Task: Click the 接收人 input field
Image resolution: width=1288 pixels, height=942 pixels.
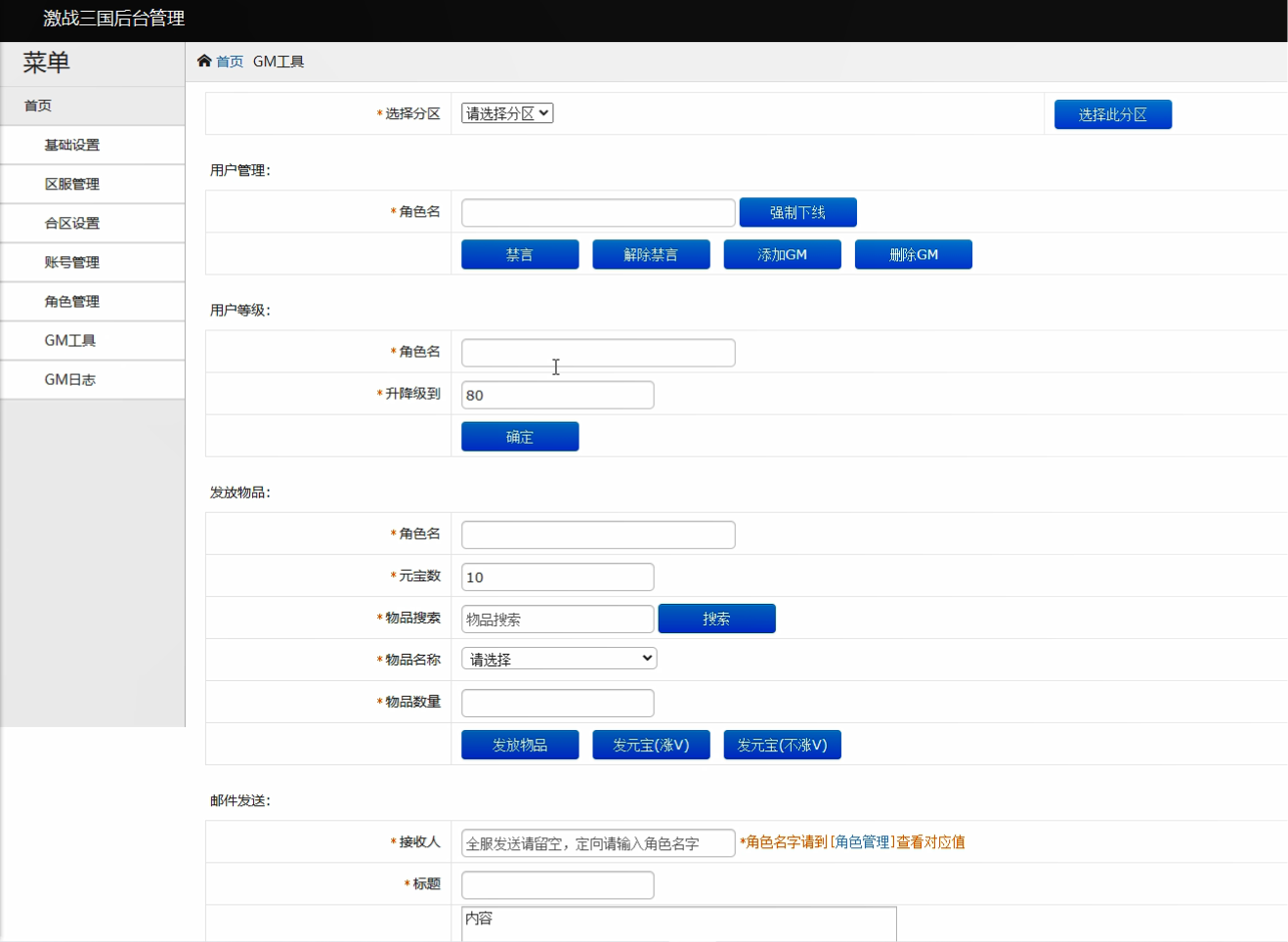Action: click(x=598, y=843)
